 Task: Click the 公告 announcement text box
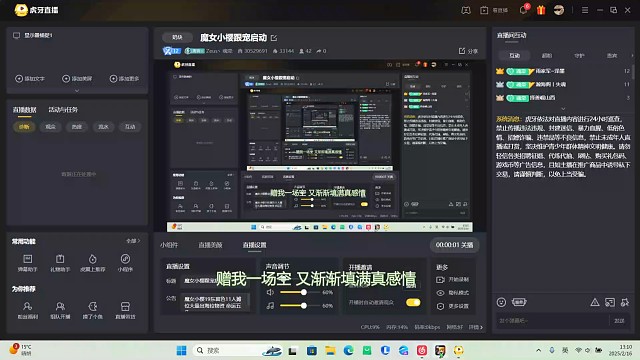tap(214, 302)
